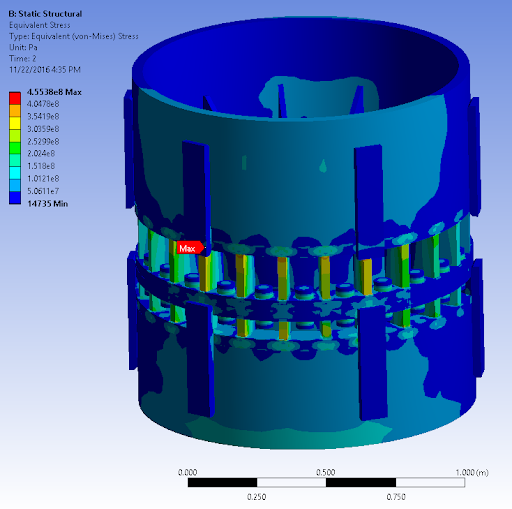Click the 4.5538e8 Max legend value
This screenshot has width=512, height=509.
coord(54,92)
